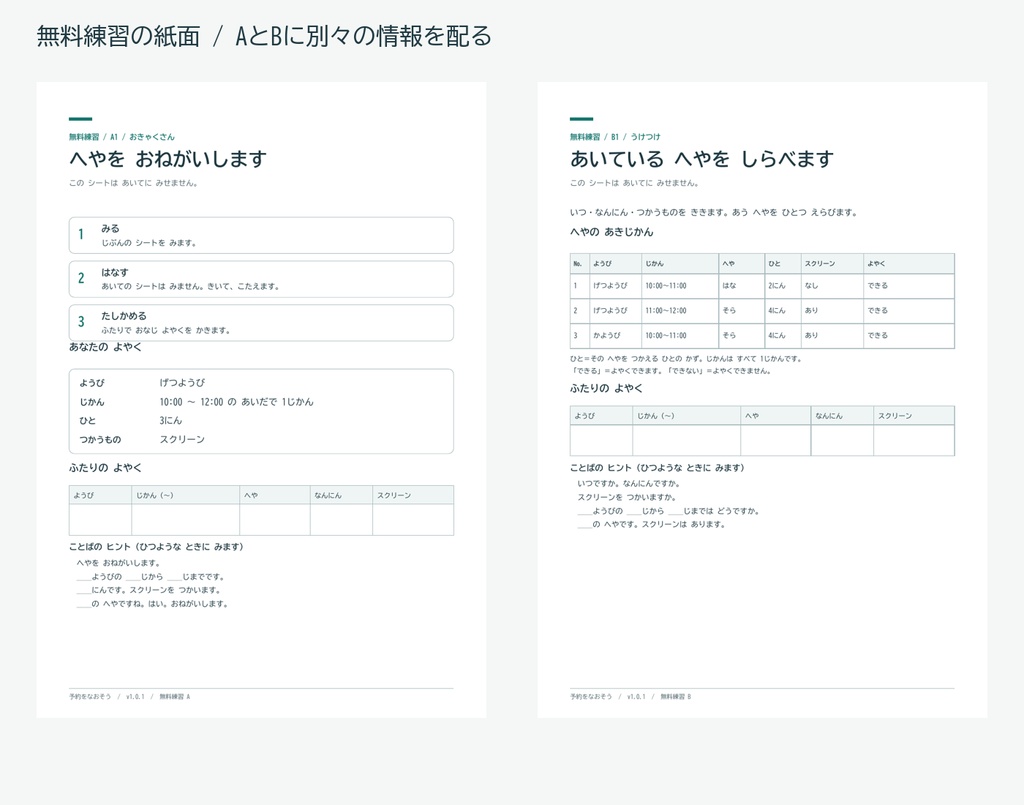The width and height of the screenshot is (1024, 805).
Task: Click heading 無料練習の紙面 at page top
Action: 118,36
